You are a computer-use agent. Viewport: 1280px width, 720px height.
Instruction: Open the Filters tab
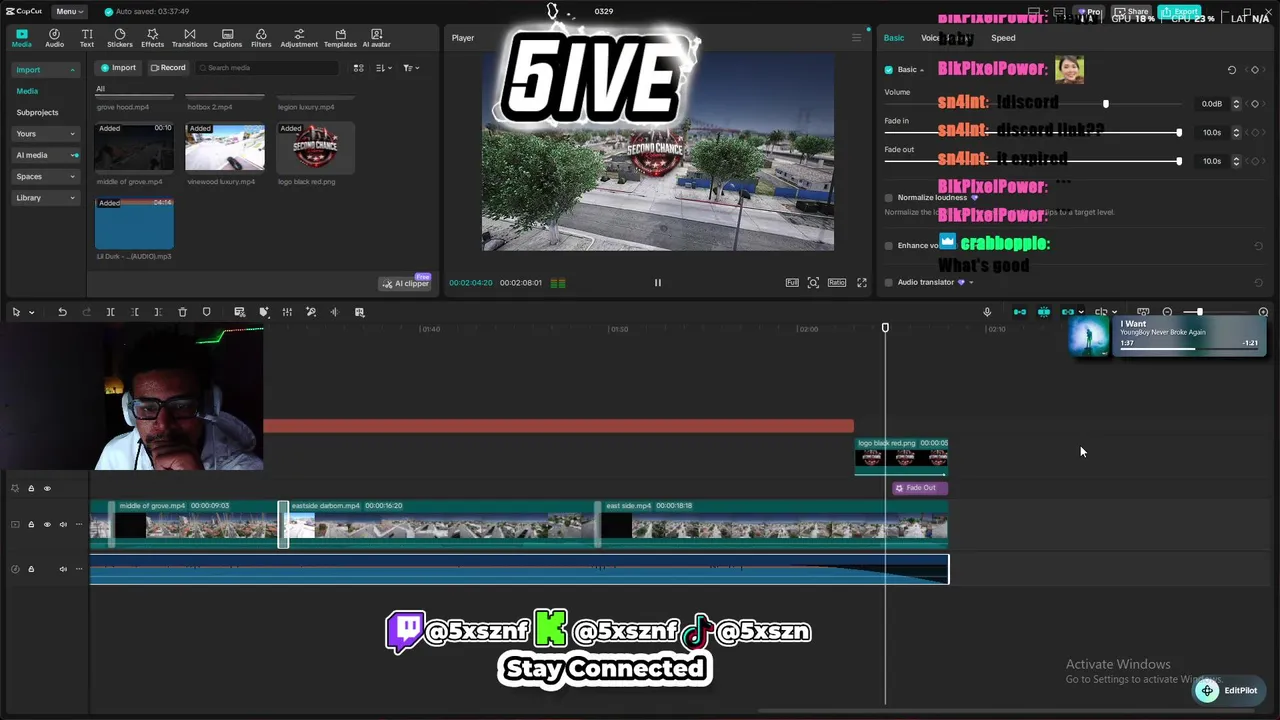coord(261,38)
